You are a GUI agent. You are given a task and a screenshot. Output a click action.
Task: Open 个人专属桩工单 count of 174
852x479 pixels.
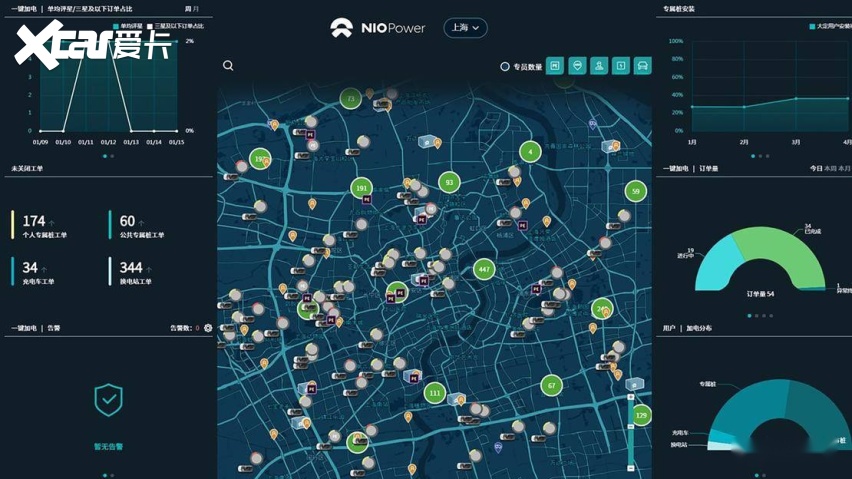(34, 221)
